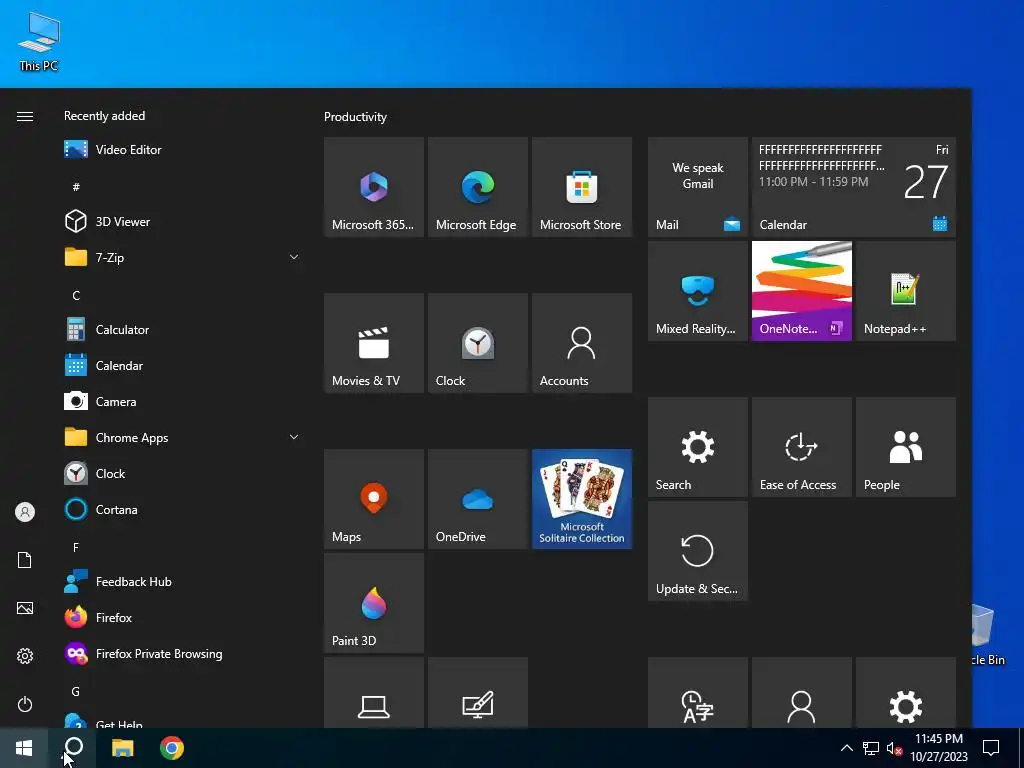Expand the Start menu hamburger navigation
The width and height of the screenshot is (1024, 768).
(25, 116)
